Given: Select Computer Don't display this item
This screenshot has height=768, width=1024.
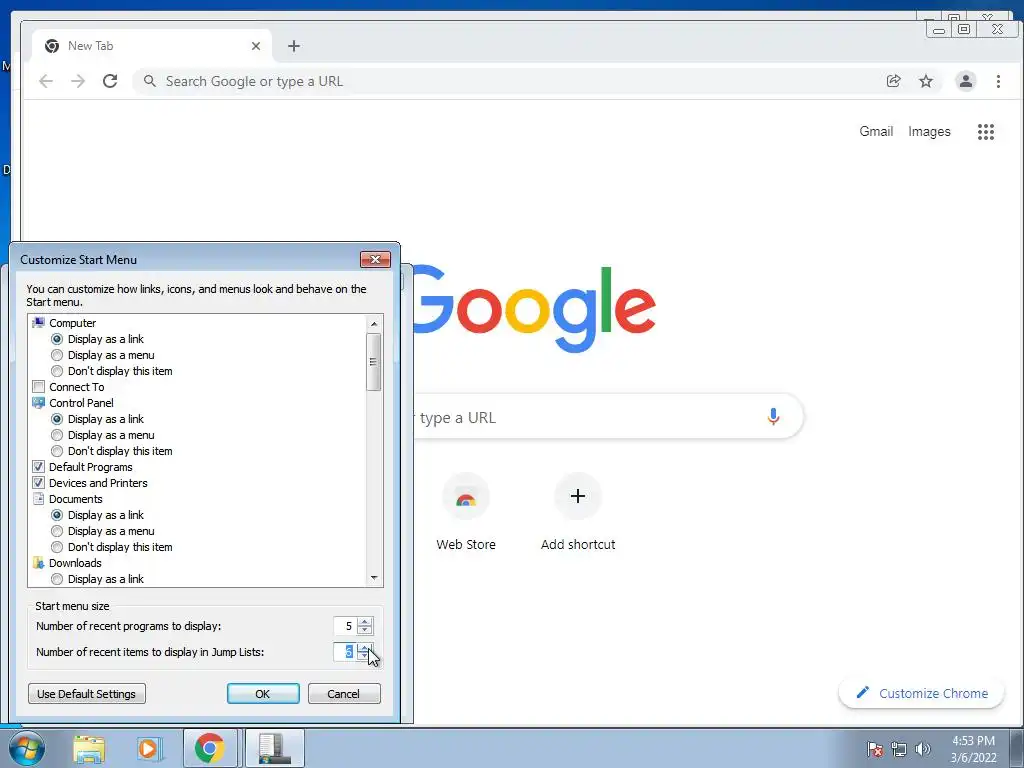Looking at the screenshot, I should (57, 371).
